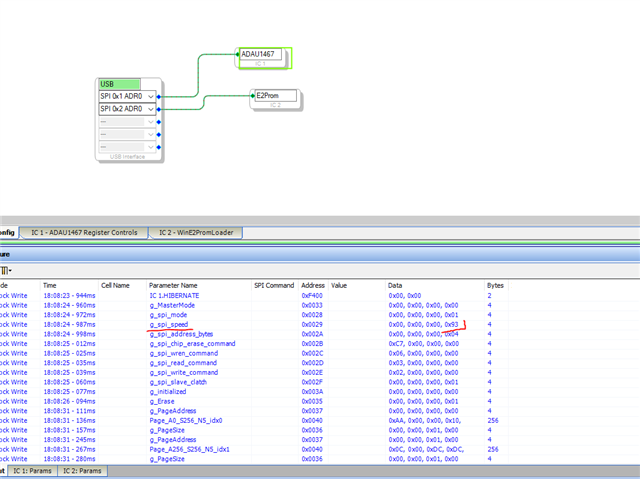
Task: Select the g_spi_read_command parameter
Action: pos(183,363)
